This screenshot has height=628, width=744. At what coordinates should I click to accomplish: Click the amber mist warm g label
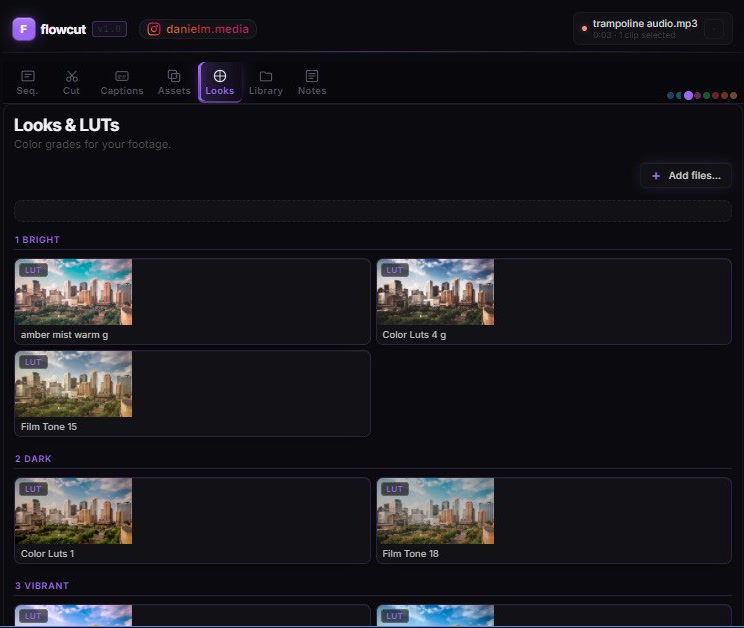(x=65, y=335)
